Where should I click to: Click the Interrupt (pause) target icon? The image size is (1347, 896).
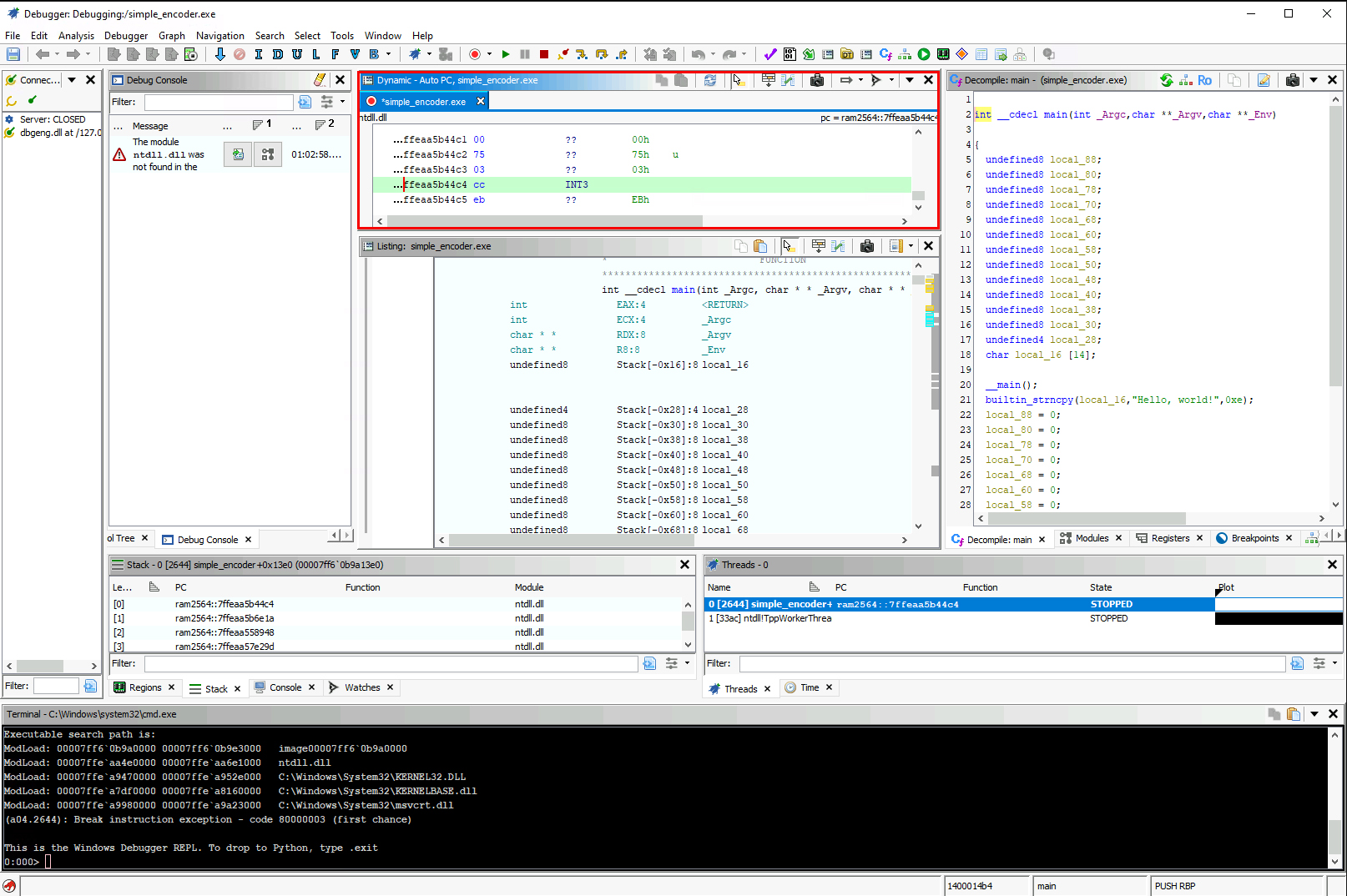[525, 54]
